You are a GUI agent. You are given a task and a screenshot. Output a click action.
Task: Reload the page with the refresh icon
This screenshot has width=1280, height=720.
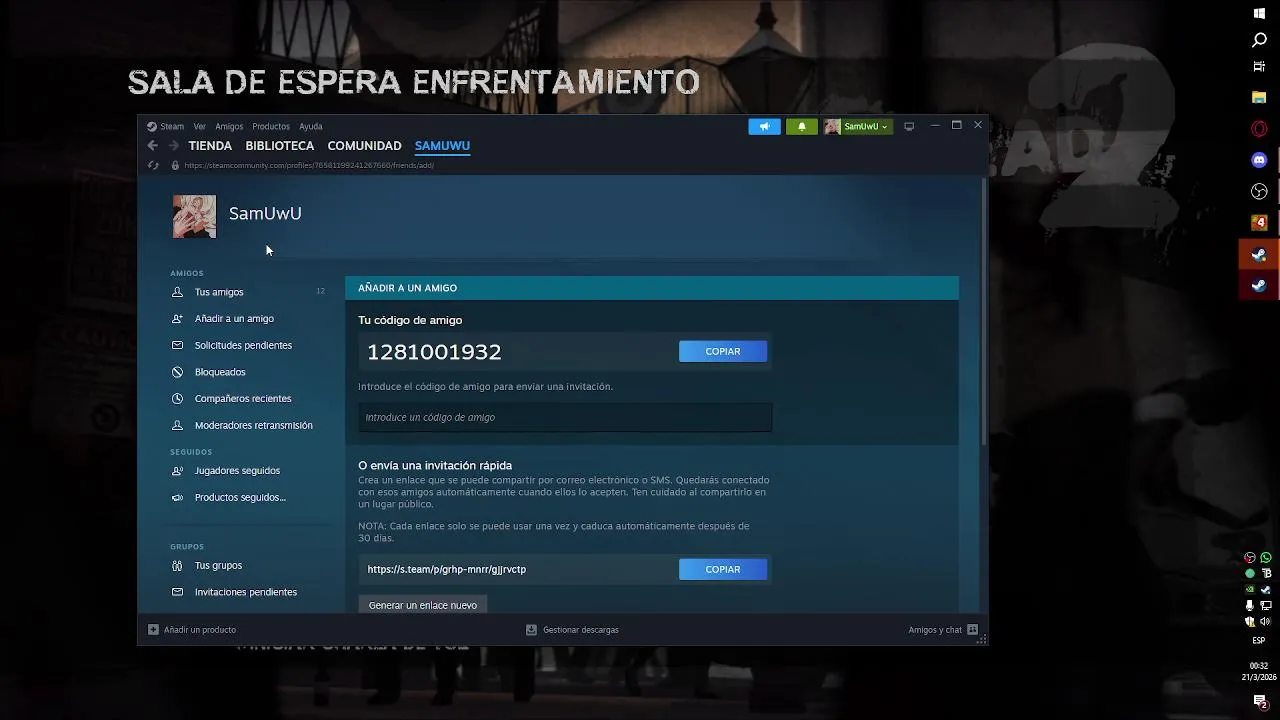point(153,165)
